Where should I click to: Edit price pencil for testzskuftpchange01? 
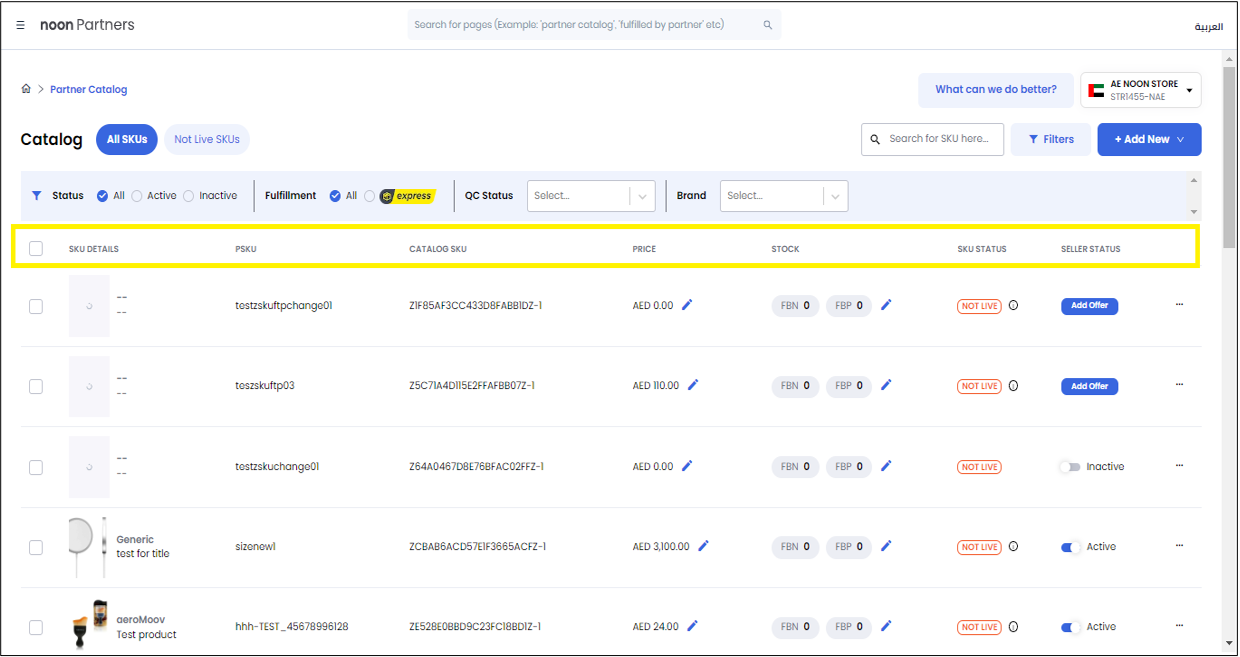687,305
